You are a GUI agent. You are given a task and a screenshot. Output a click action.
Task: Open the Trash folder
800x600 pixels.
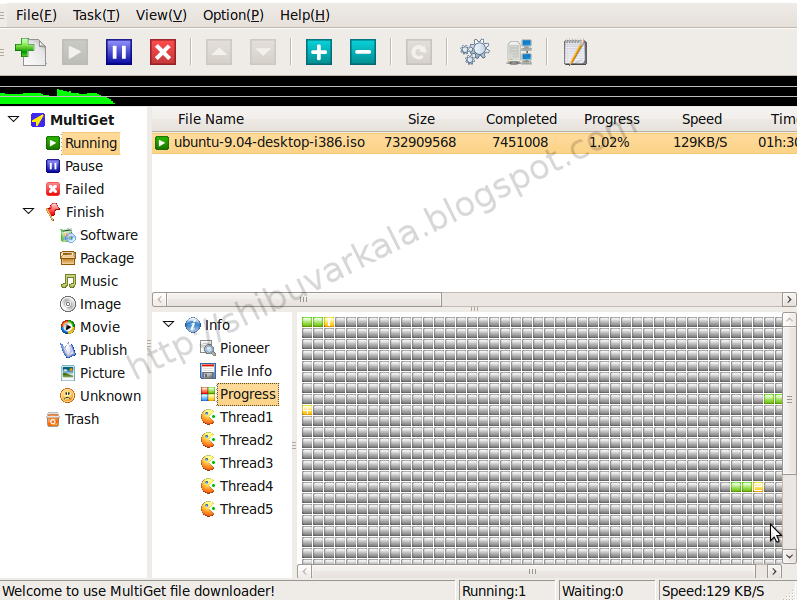coord(82,419)
